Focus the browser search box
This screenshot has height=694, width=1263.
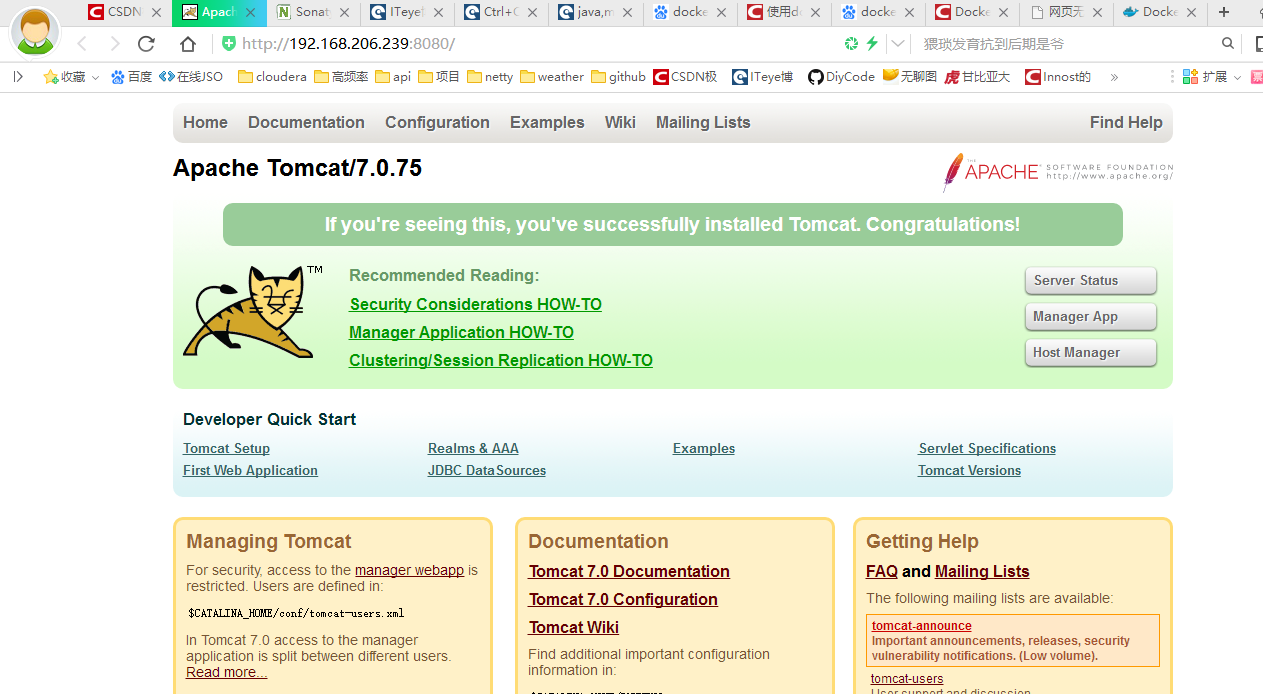pos(1065,44)
